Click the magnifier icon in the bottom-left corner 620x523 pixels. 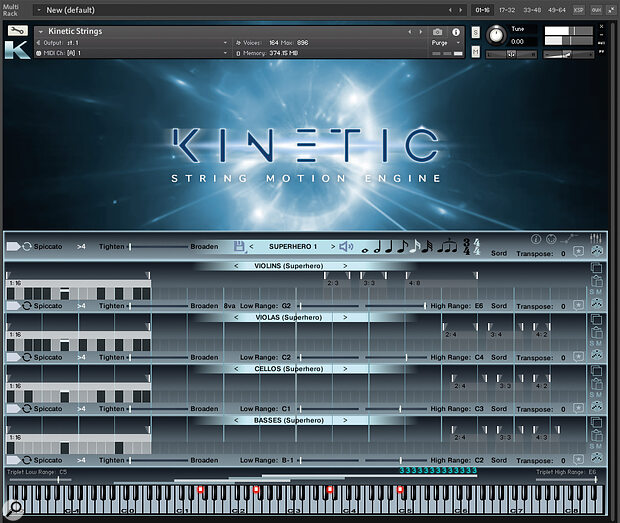point(15,508)
